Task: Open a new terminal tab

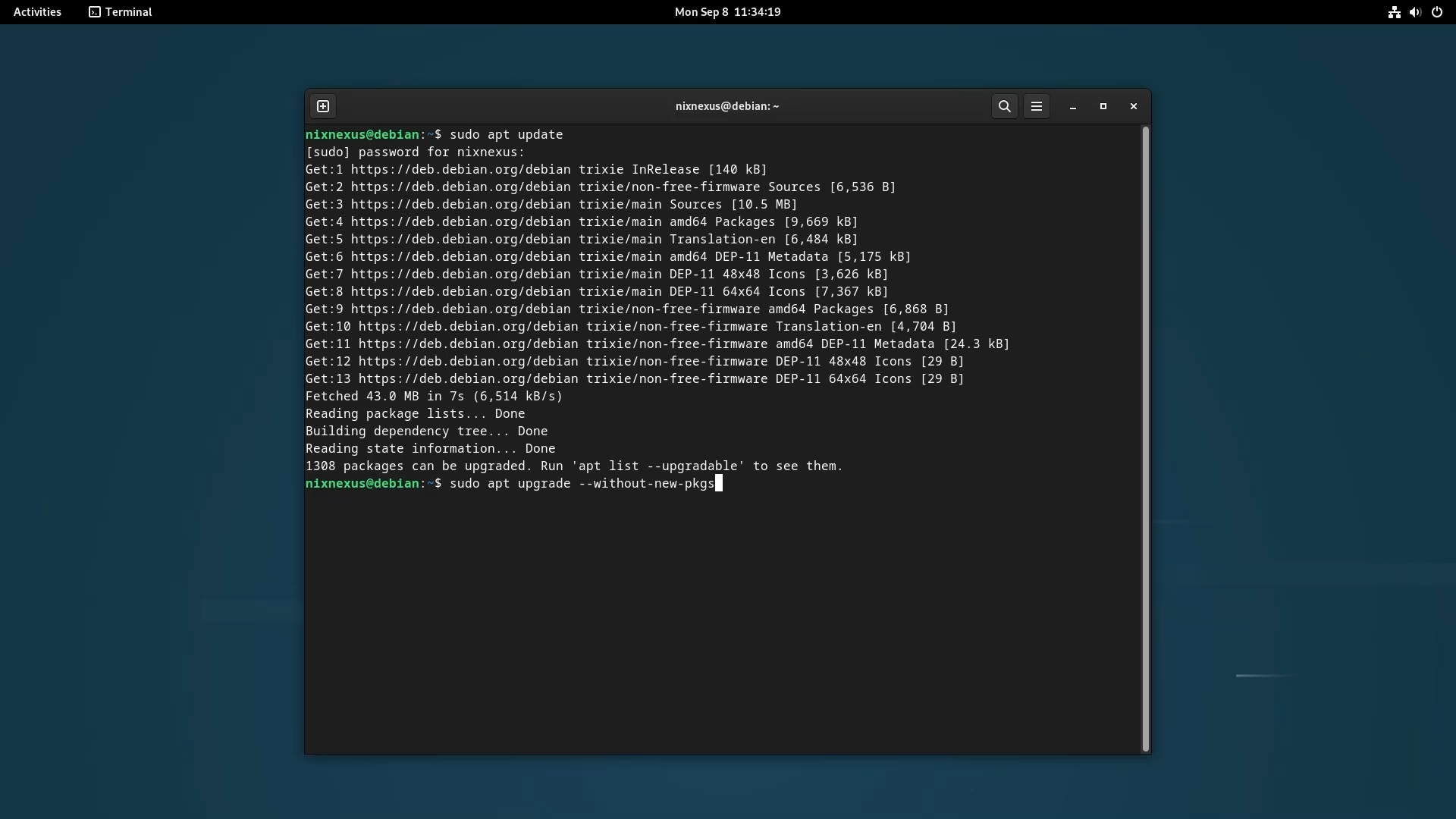Action: [323, 106]
